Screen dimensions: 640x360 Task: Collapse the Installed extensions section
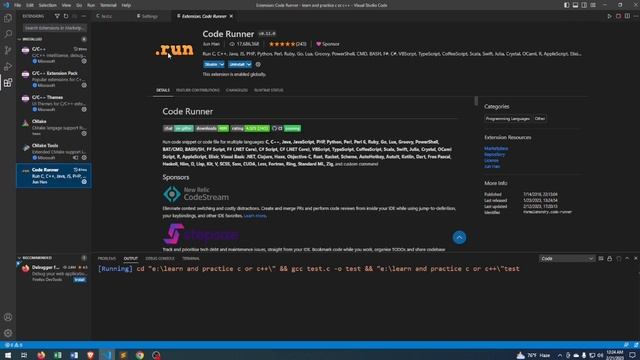click(x=19, y=39)
